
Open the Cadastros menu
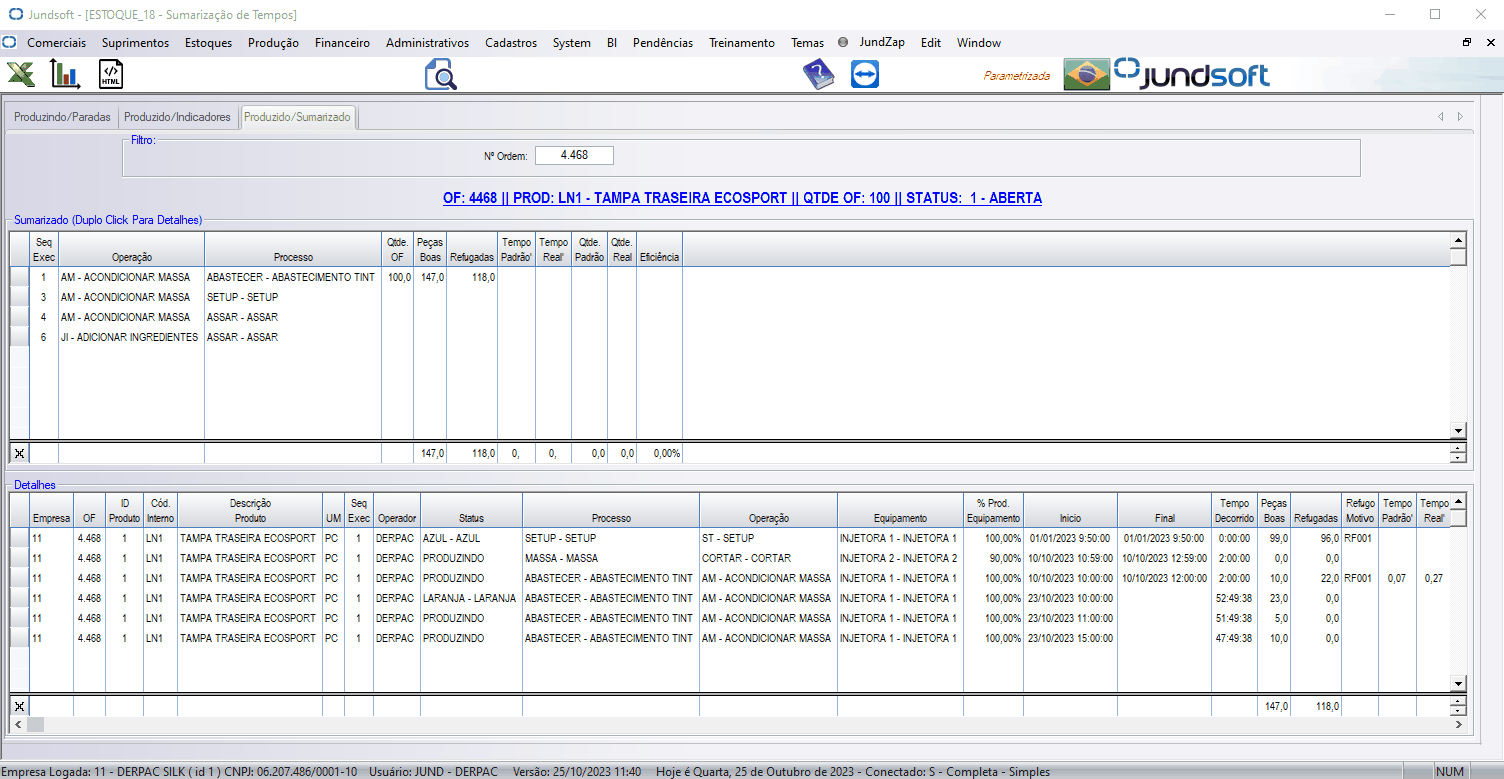[511, 43]
